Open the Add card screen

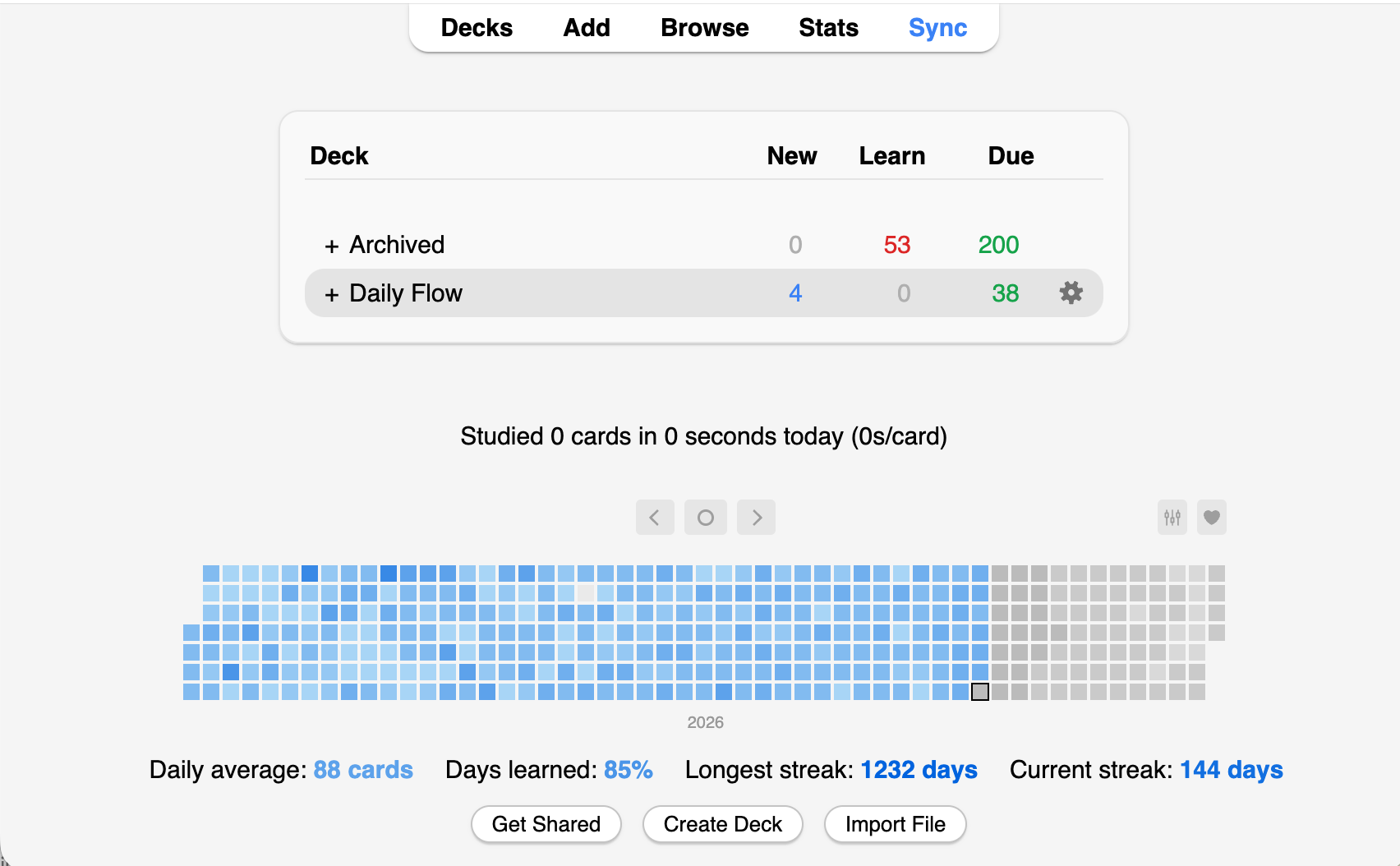click(587, 28)
